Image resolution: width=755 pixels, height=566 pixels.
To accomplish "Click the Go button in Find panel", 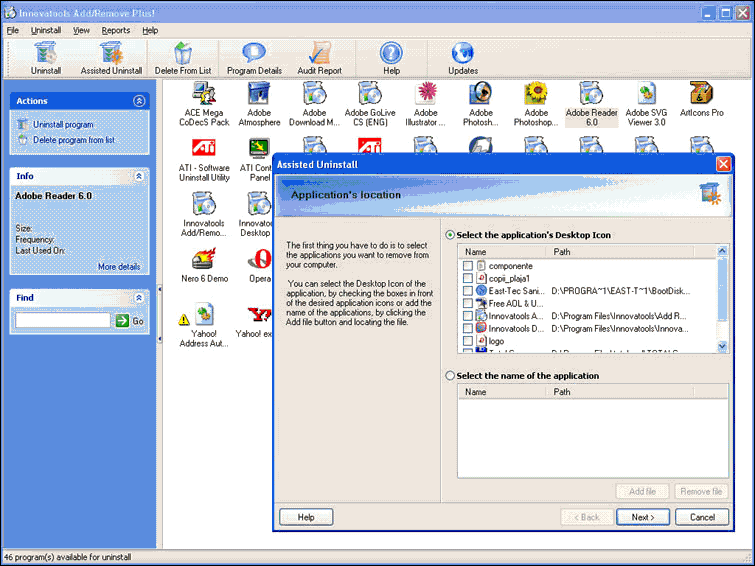I will 130,321.
